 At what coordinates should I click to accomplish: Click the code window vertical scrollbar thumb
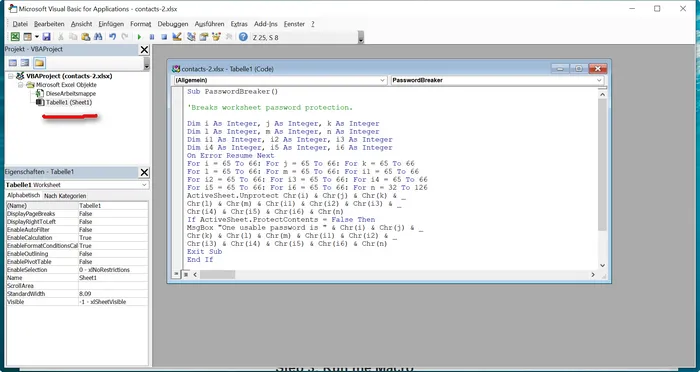[602, 165]
